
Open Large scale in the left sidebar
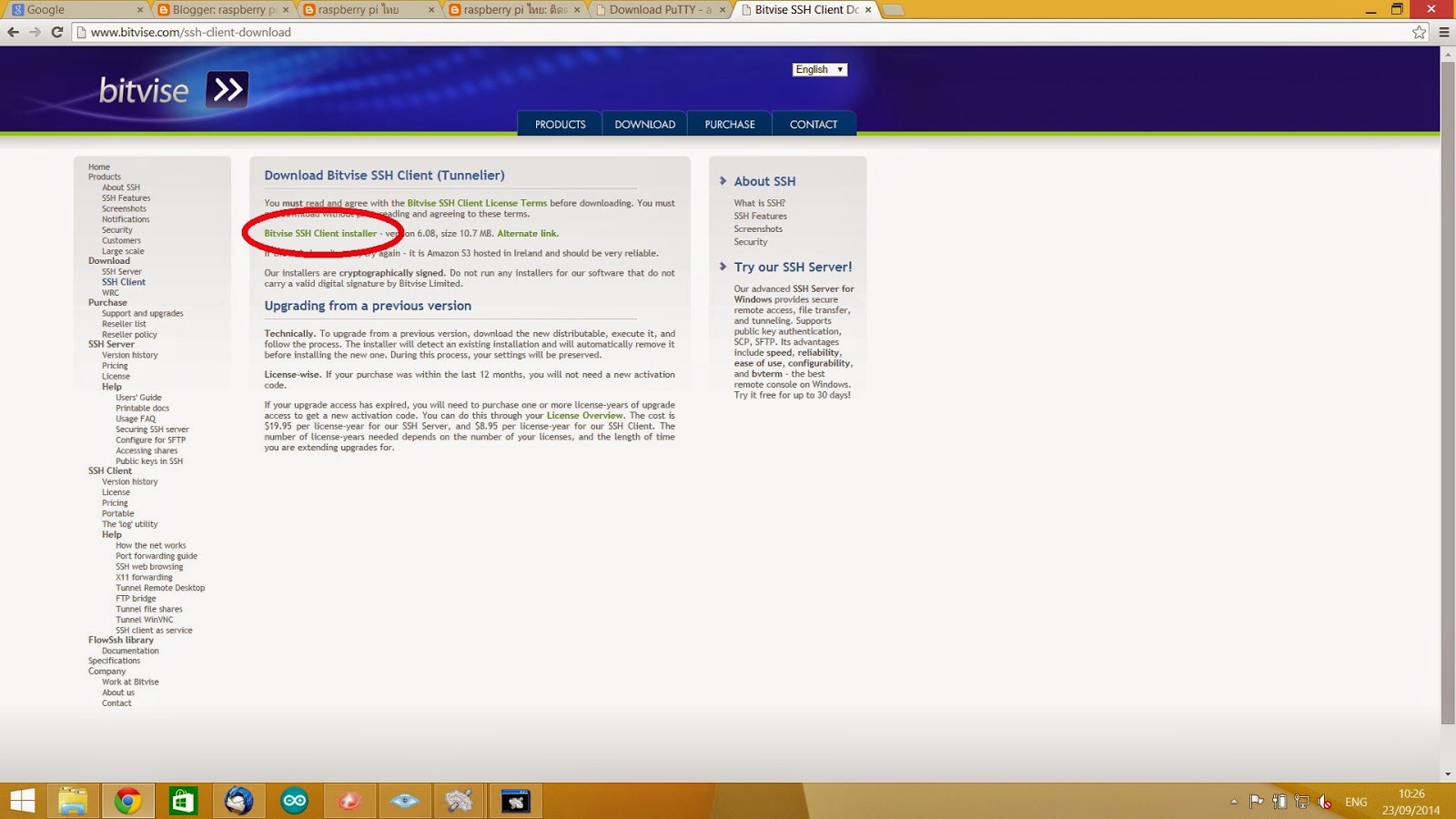123,251
